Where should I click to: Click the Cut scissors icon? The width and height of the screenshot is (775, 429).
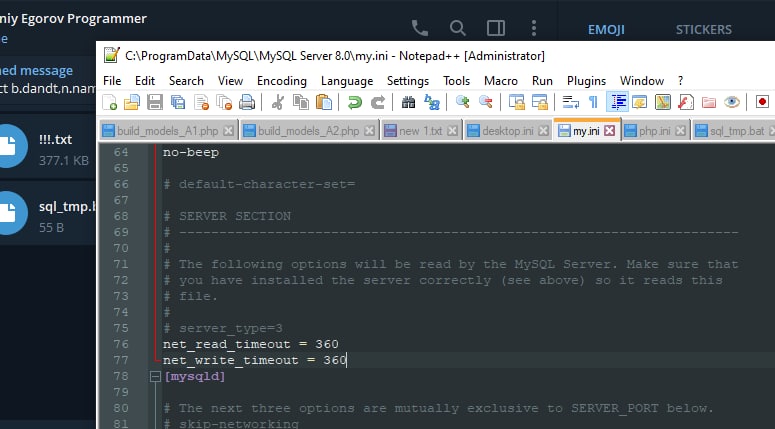point(278,102)
